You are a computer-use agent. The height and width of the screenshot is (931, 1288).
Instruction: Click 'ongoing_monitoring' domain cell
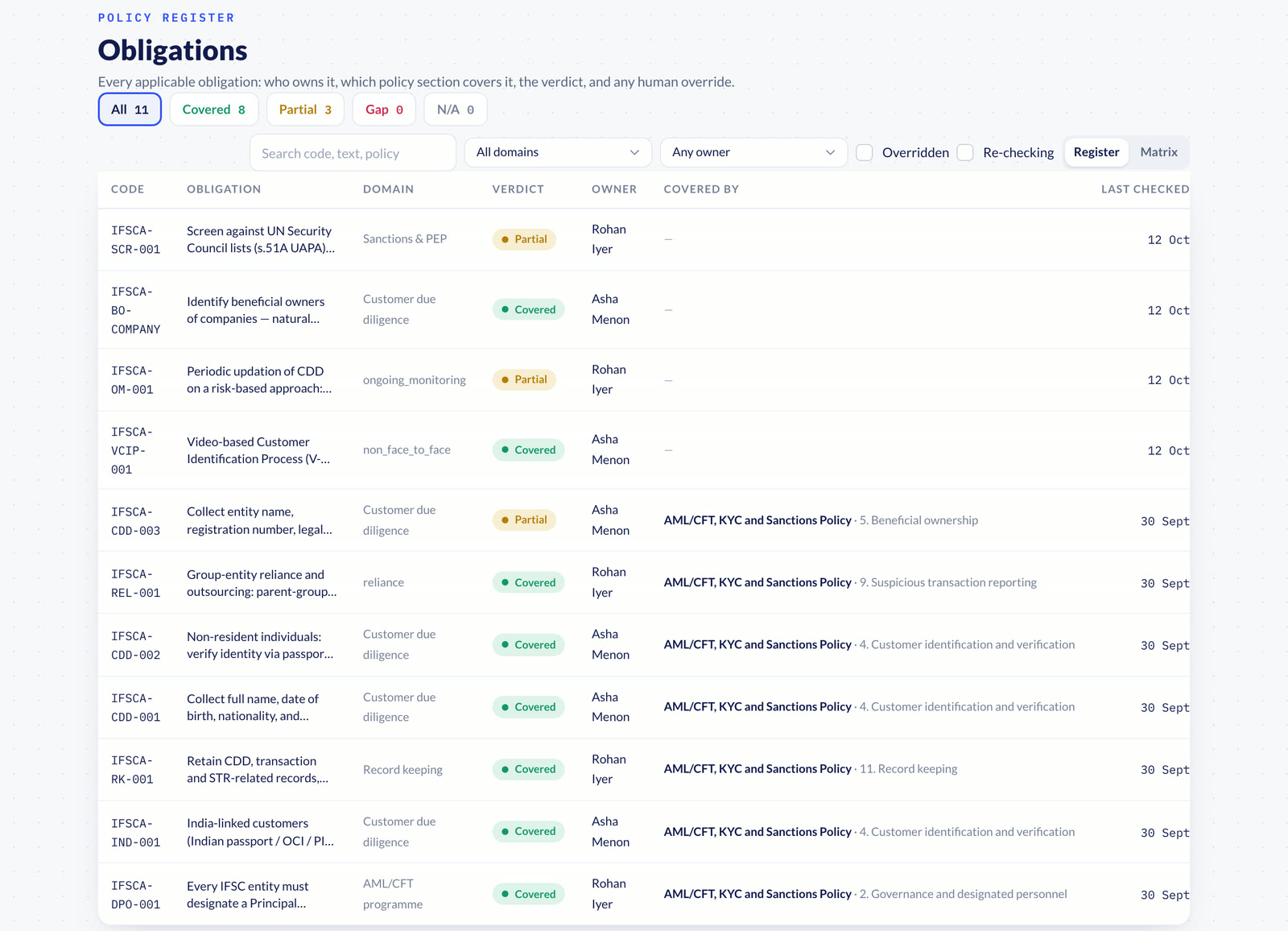click(x=415, y=380)
